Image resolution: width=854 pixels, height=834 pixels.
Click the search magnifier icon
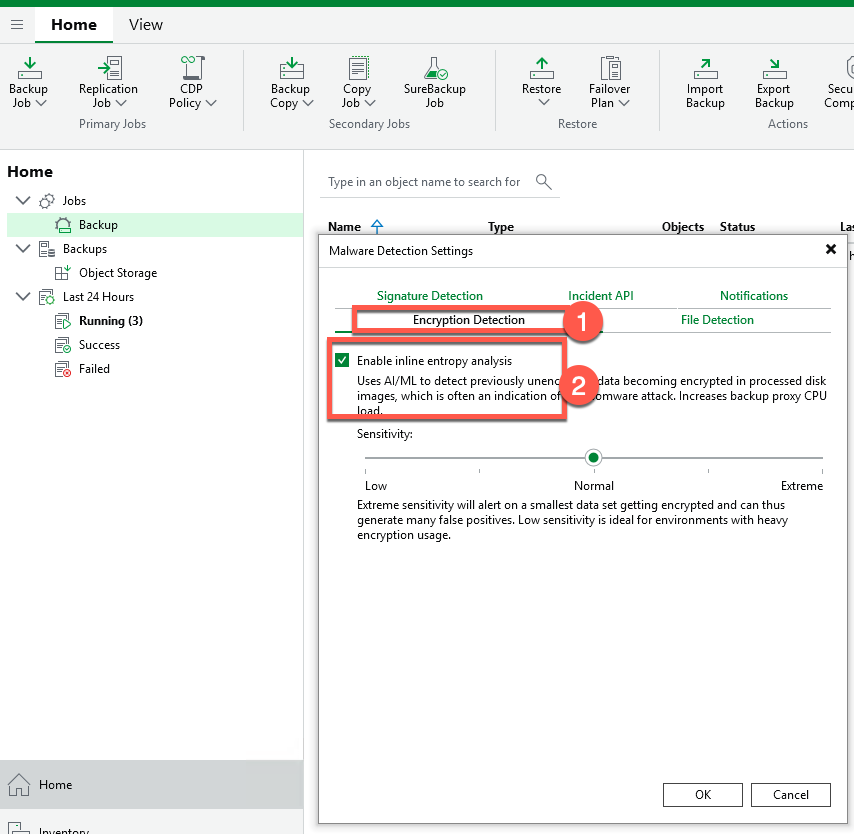coord(544,181)
